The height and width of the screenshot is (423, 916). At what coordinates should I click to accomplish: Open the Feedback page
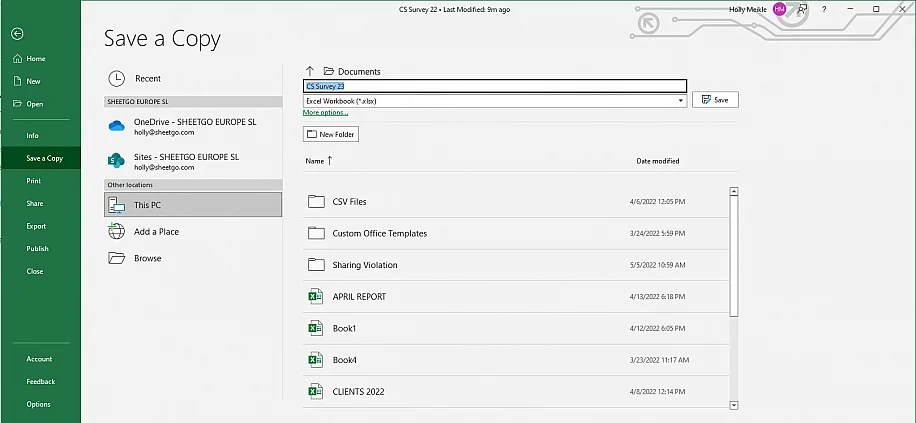coord(40,382)
